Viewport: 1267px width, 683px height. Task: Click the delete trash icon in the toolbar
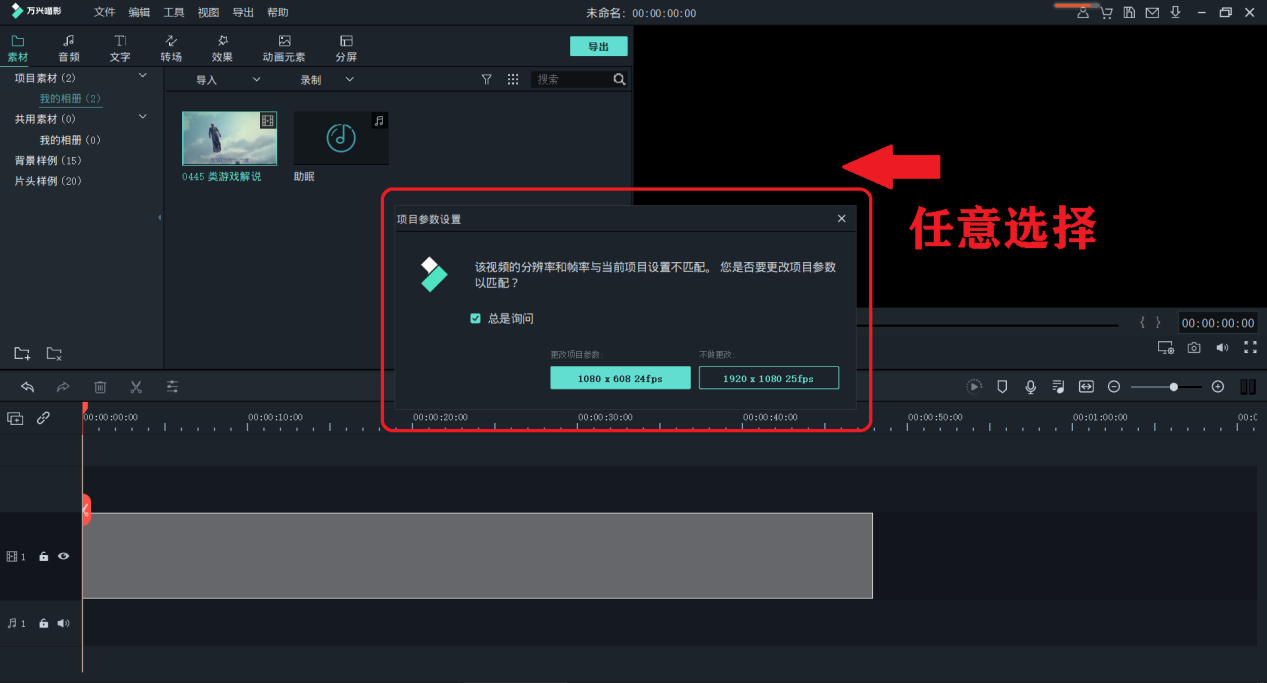(100, 387)
